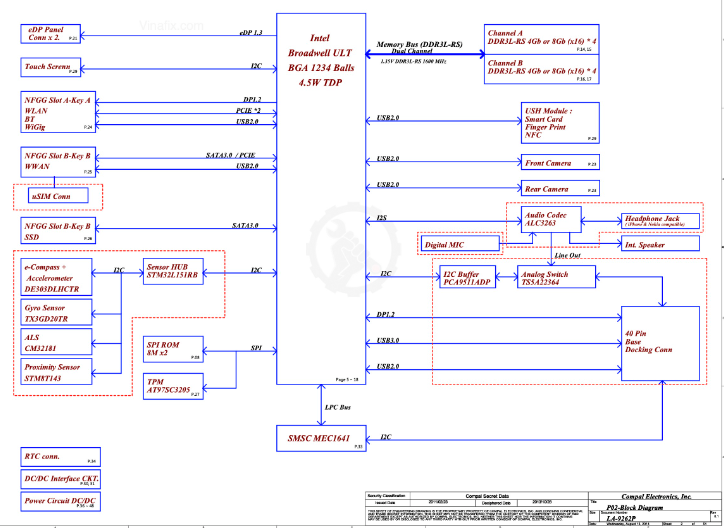
Task: Click the I2S signal label
Action: pos(381,218)
